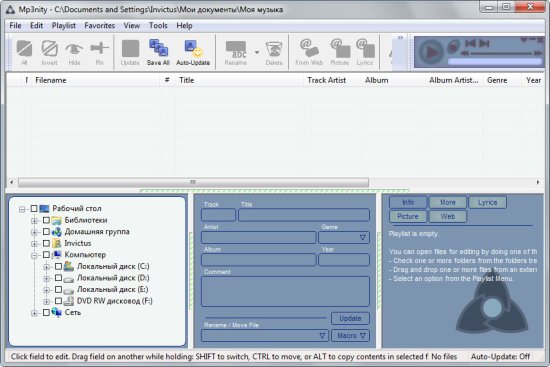
Task: Click the fast-forward double-arrow in player
Action: (x=538, y=53)
